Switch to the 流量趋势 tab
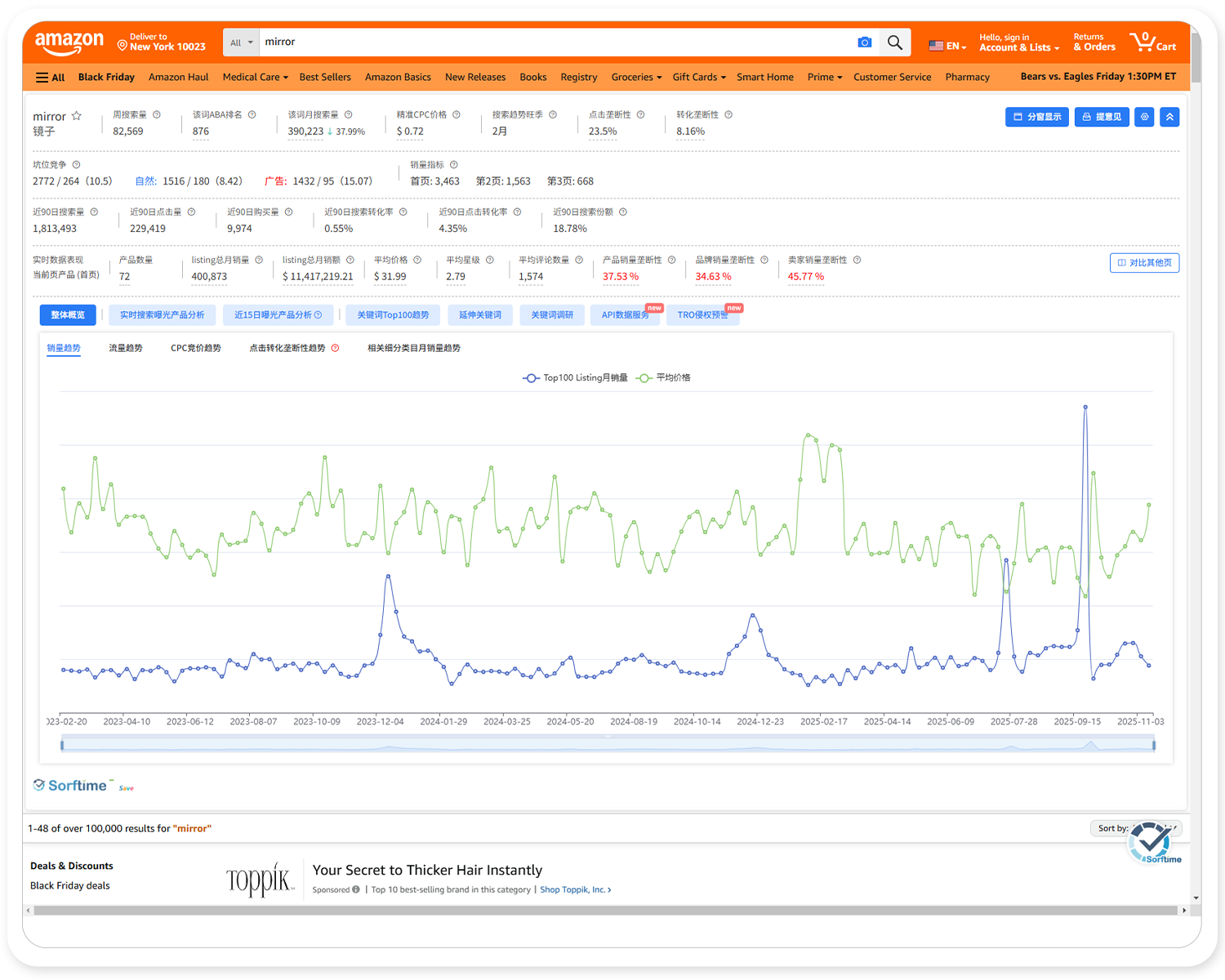Image resolution: width=1225 pixels, height=980 pixels. 126,348
